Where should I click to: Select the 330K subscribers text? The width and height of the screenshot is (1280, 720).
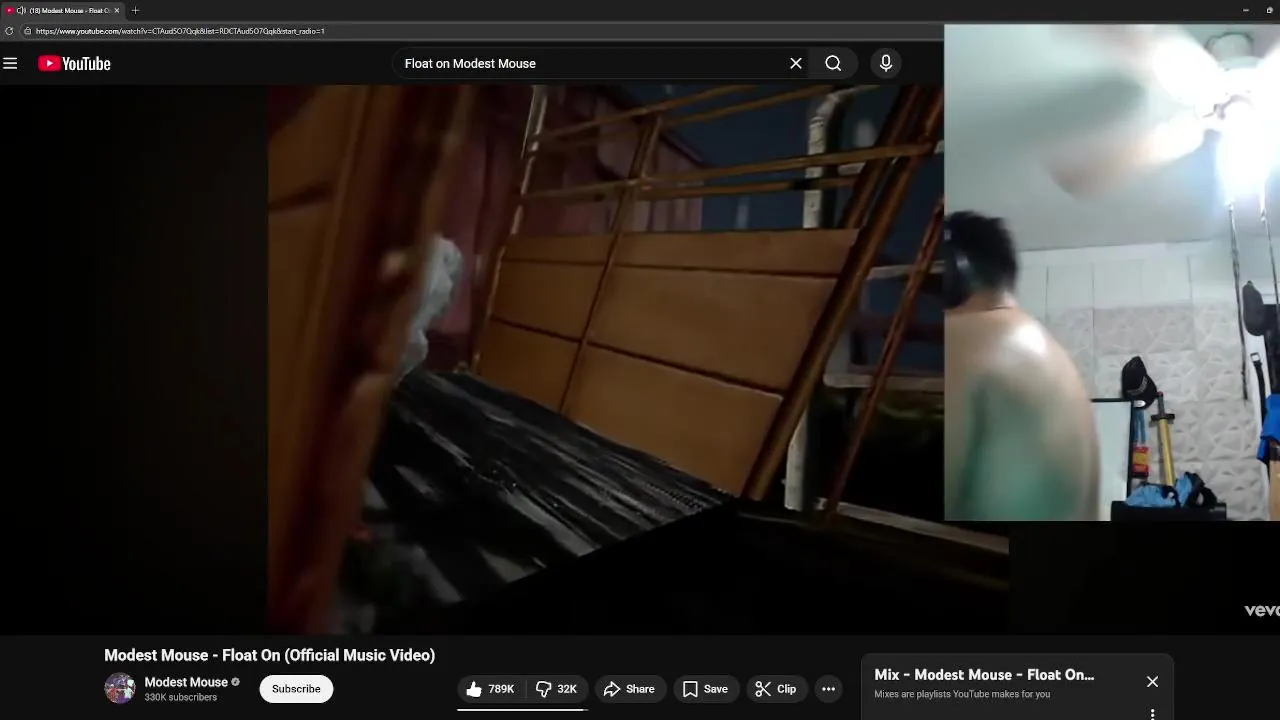[180, 697]
